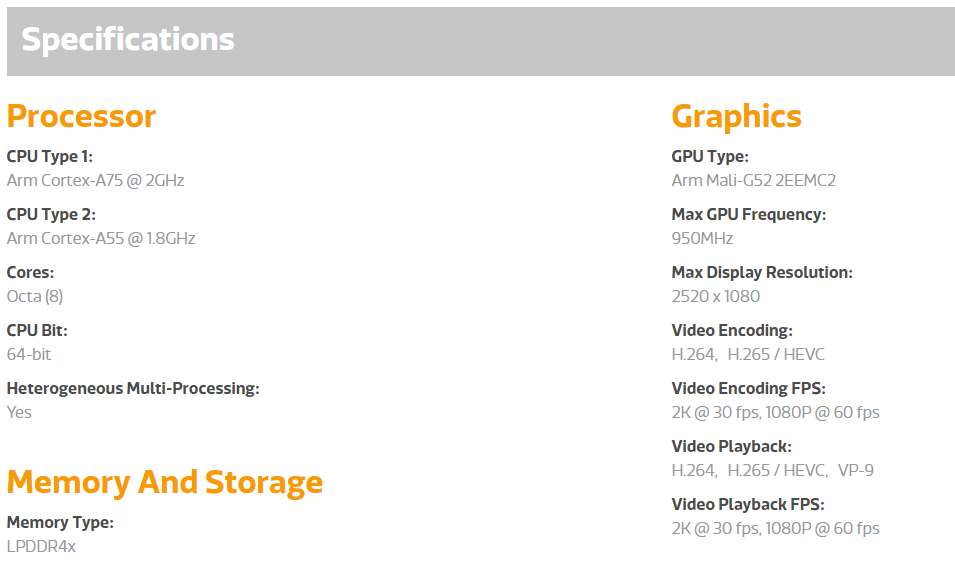The image size is (955, 566).
Task: Click the 950MHz frequency value
Action: click(702, 238)
